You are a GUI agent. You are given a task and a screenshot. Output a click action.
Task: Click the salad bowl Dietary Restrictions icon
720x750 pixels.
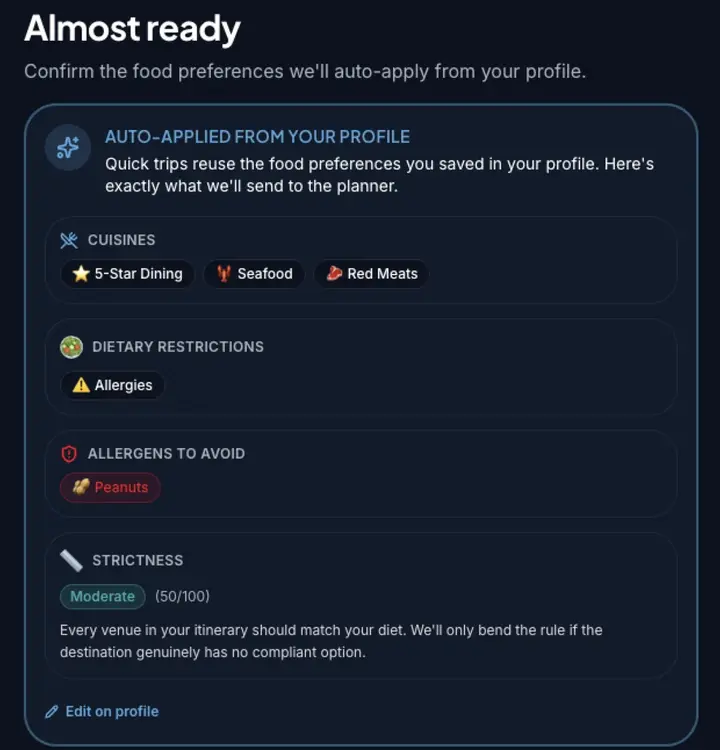point(71,347)
